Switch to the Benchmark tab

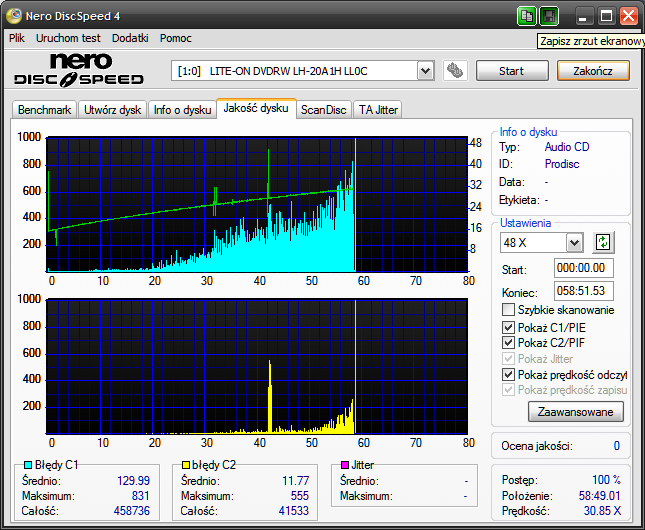(x=44, y=110)
